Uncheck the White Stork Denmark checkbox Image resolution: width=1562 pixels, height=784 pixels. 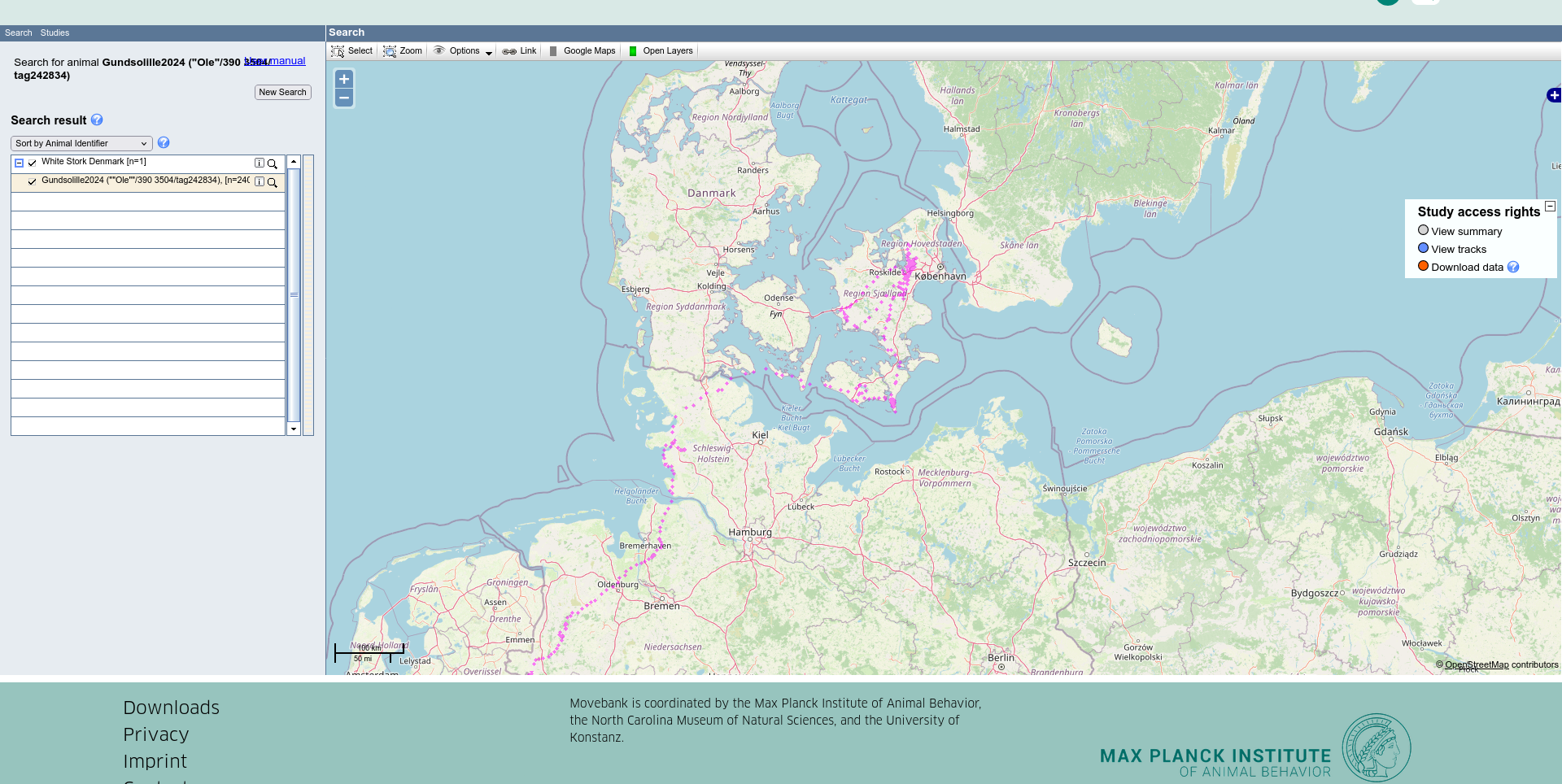[x=33, y=163]
